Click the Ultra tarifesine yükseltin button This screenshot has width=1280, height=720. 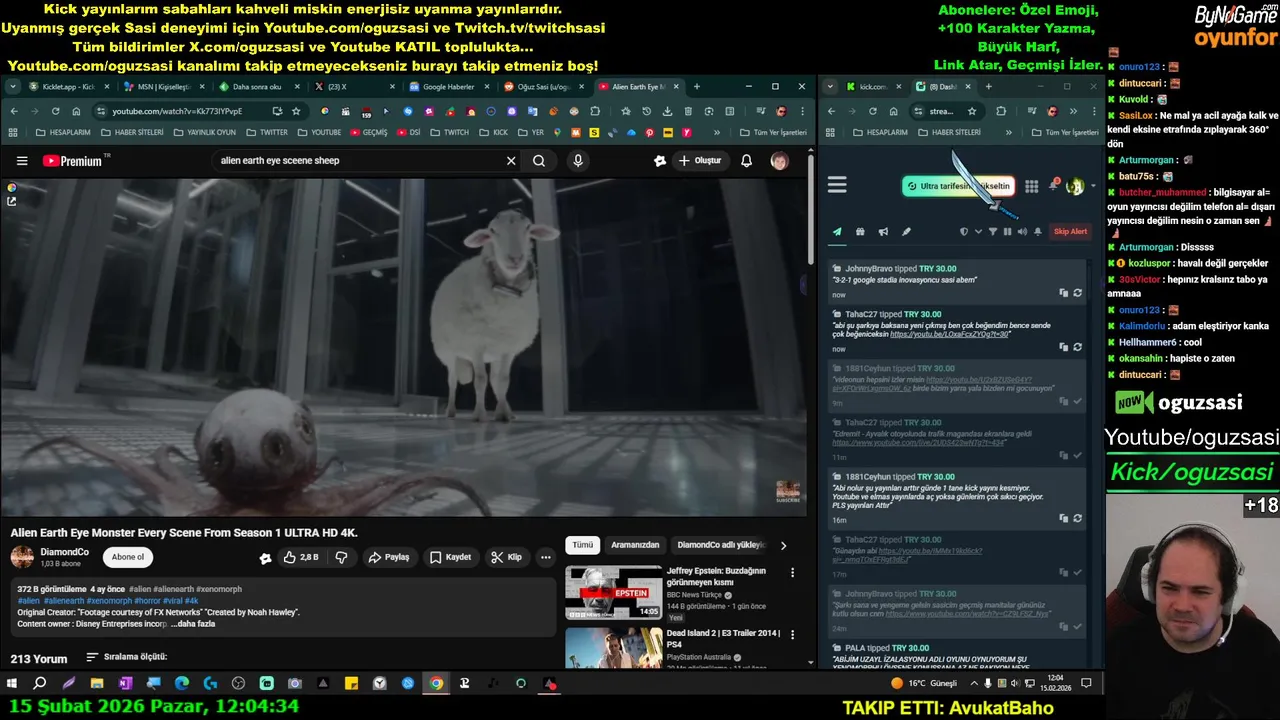coord(958,186)
